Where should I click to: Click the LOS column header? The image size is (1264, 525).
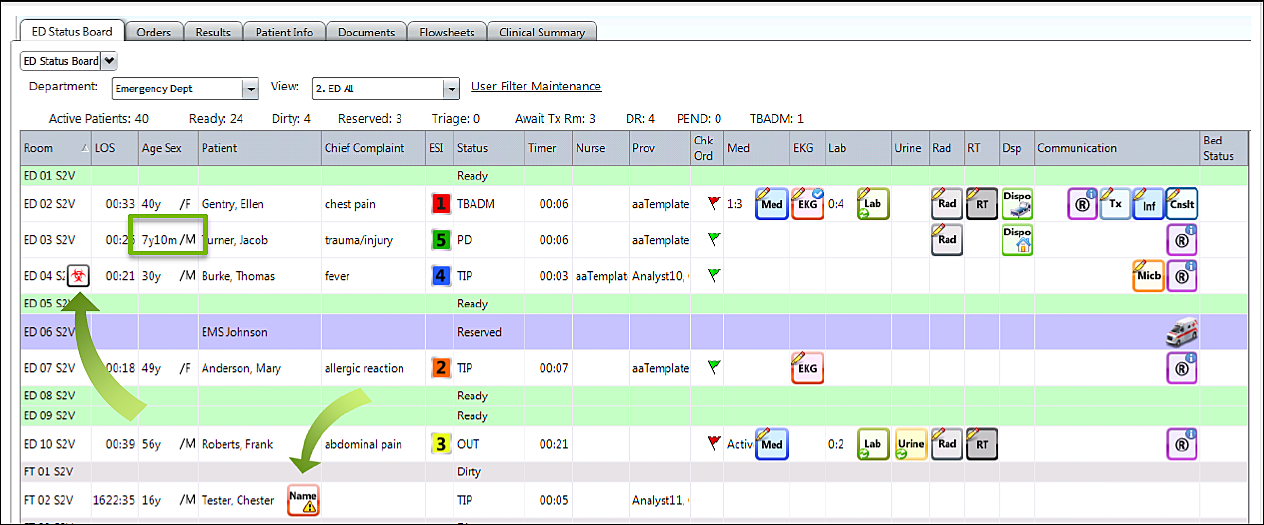pyautogui.click(x=113, y=148)
